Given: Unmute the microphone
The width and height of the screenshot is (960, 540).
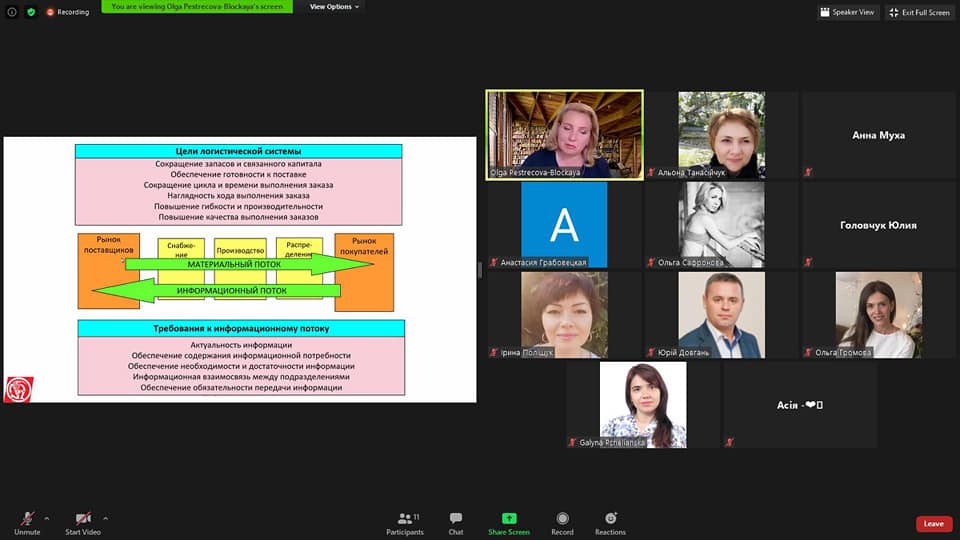Looking at the screenshot, I should (27, 522).
